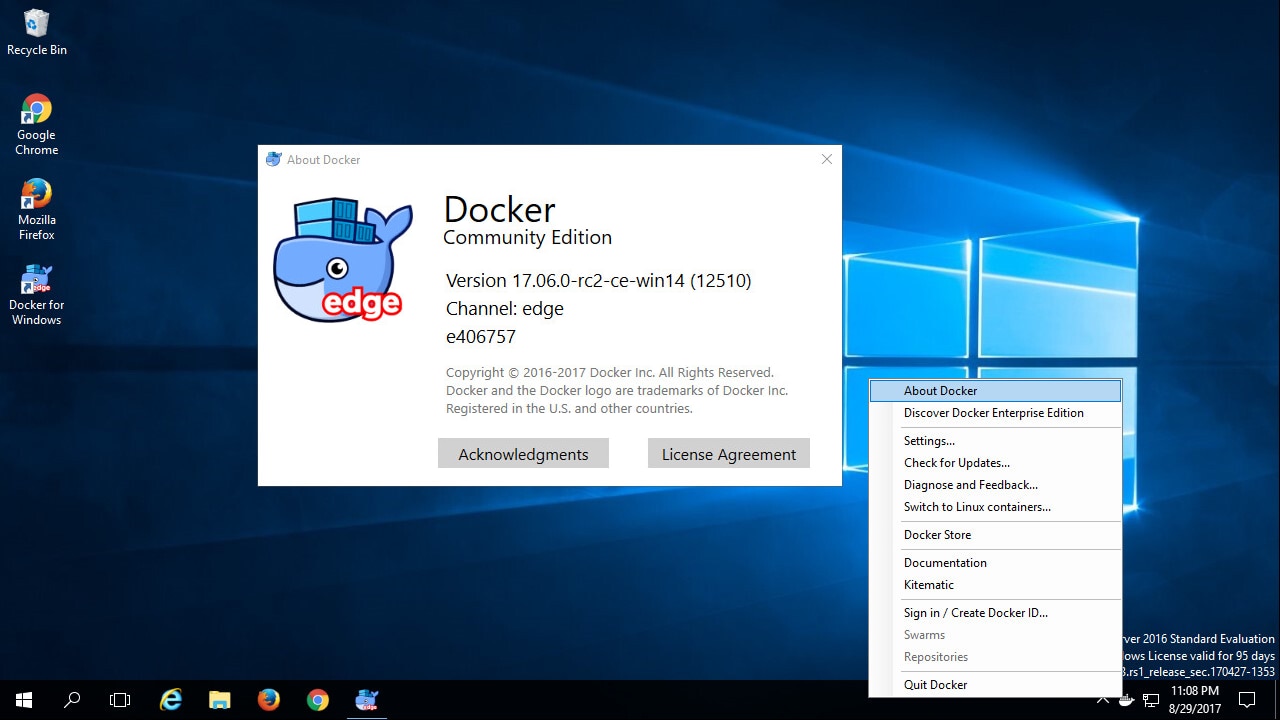
Task: Open the License Agreement
Action: point(728,453)
